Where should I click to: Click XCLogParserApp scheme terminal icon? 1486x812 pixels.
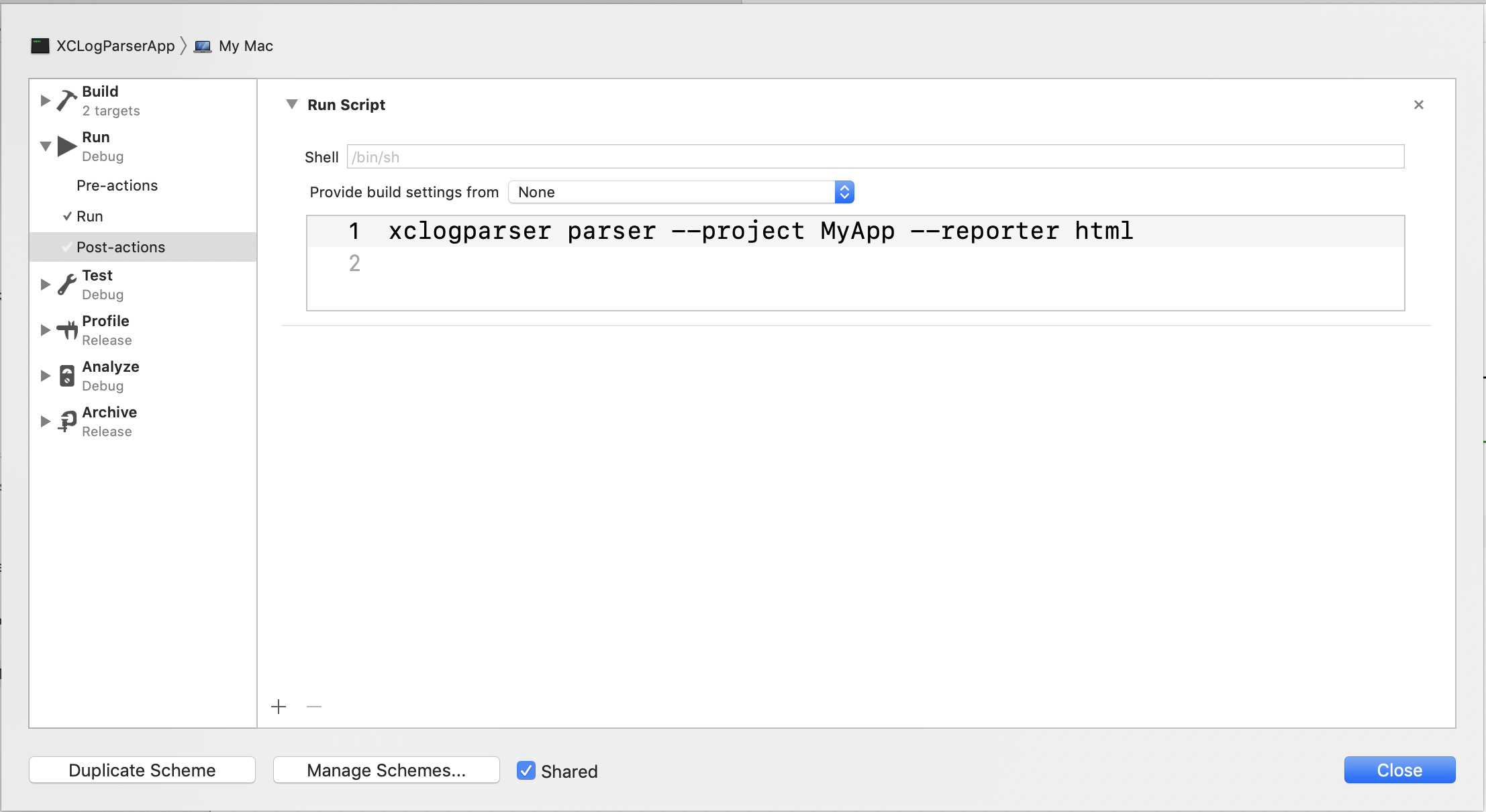click(x=40, y=46)
